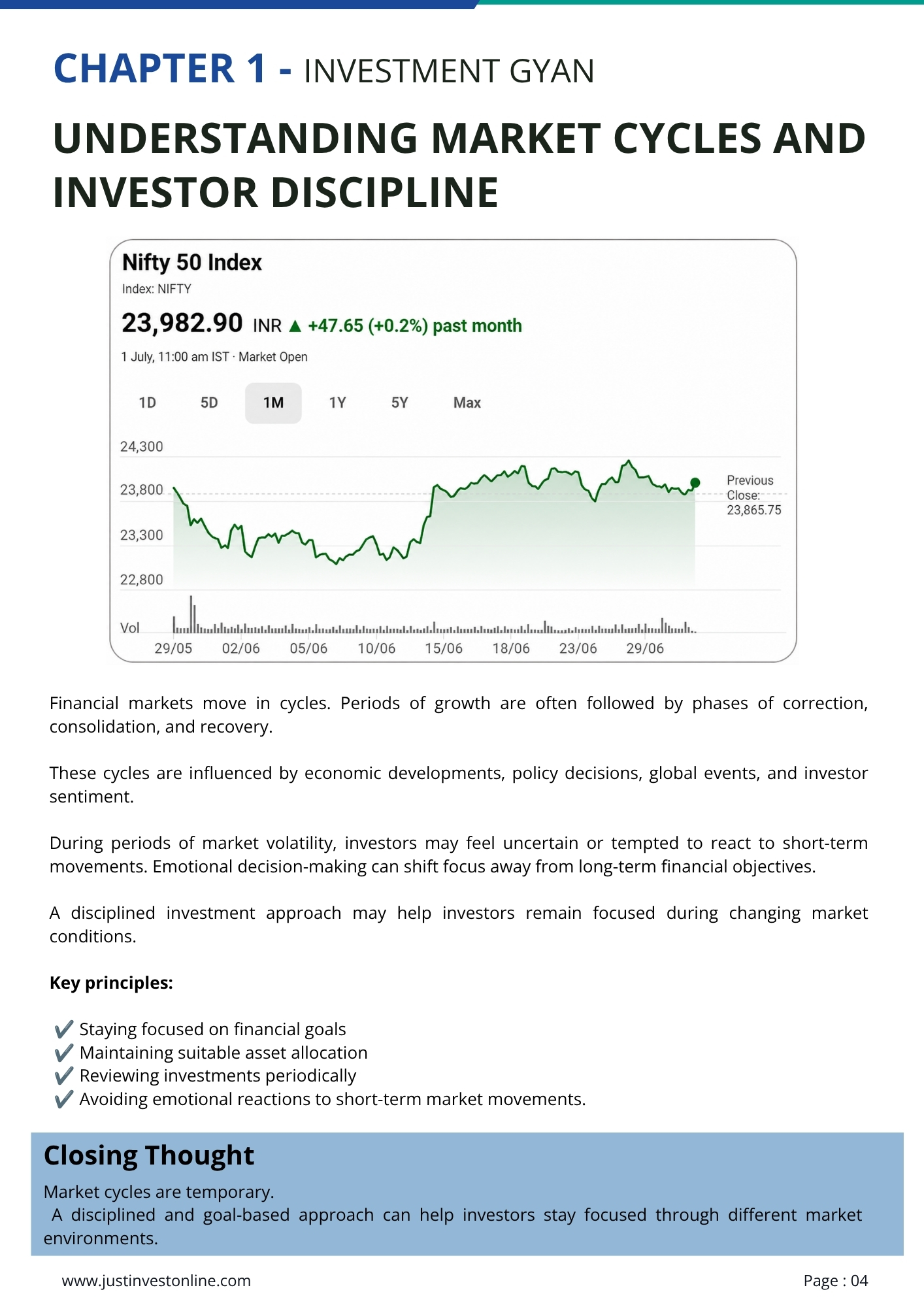Click the Previous Close 23,865.75 label
Viewport: 924px width, 1307px height.
[753, 495]
